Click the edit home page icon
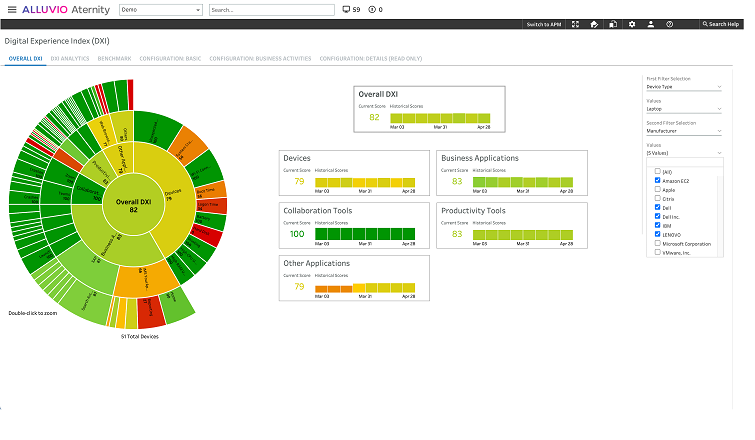755x440 pixels. [594, 24]
